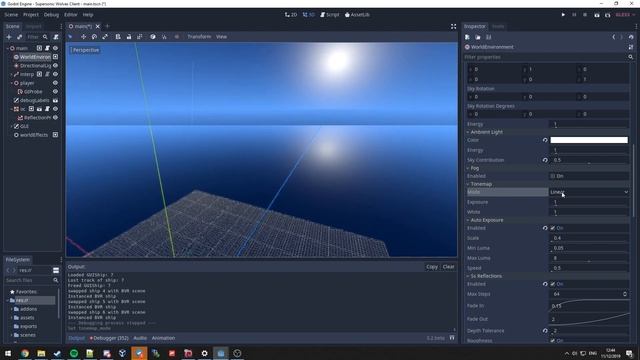Screen dimensions: 640x360
Task: Click the Copy output button
Action: point(432,267)
